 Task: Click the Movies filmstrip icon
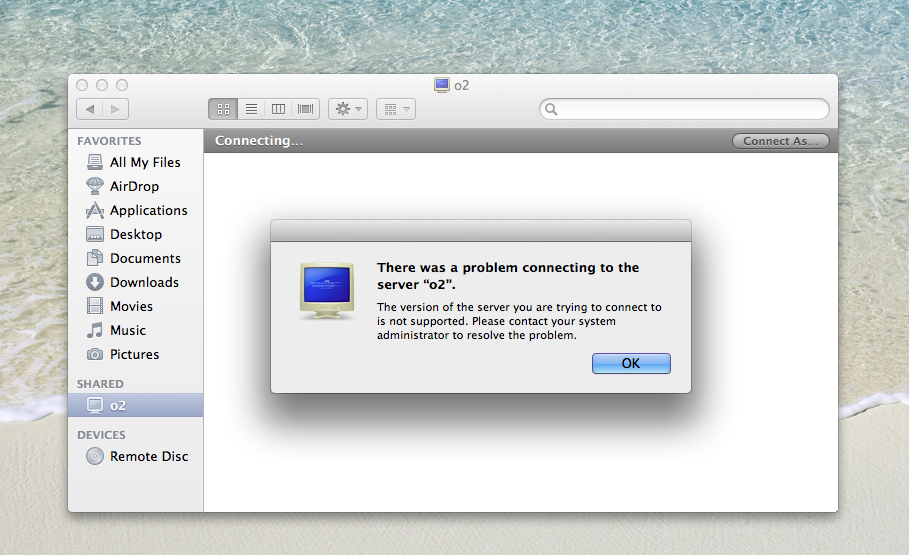pyautogui.click(x=94, y=306)
